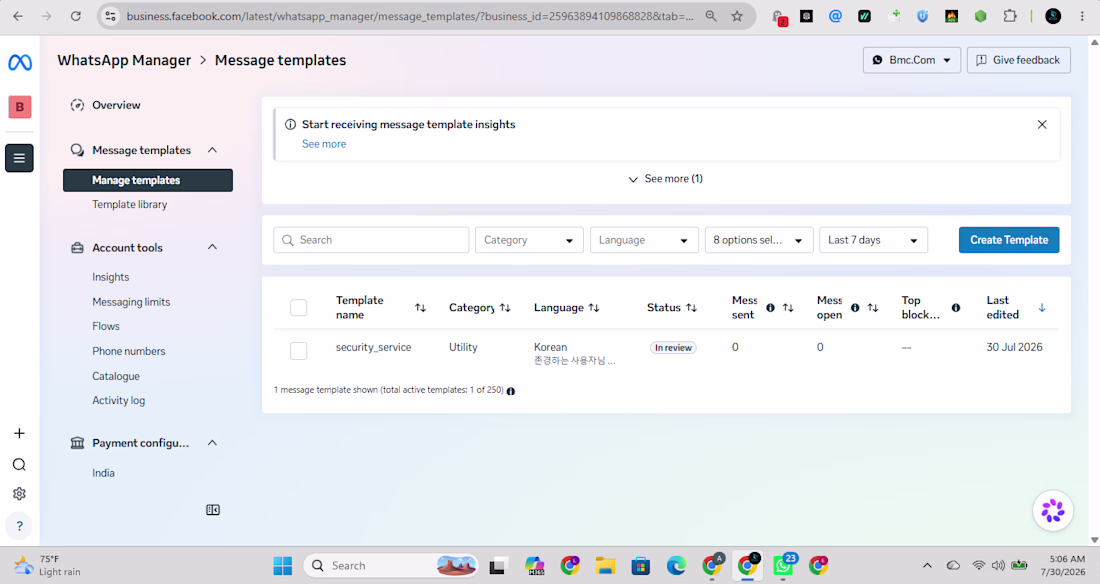Click the Windows Start button
Screen dimensions: 1100x584
(x=283, y=565)
